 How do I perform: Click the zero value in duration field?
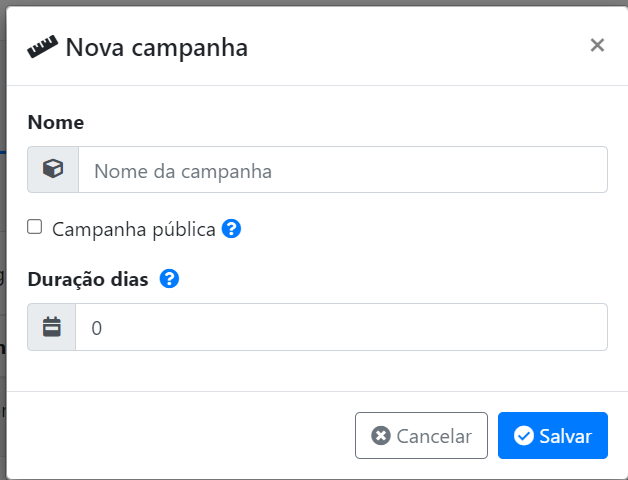click(97, 328)
